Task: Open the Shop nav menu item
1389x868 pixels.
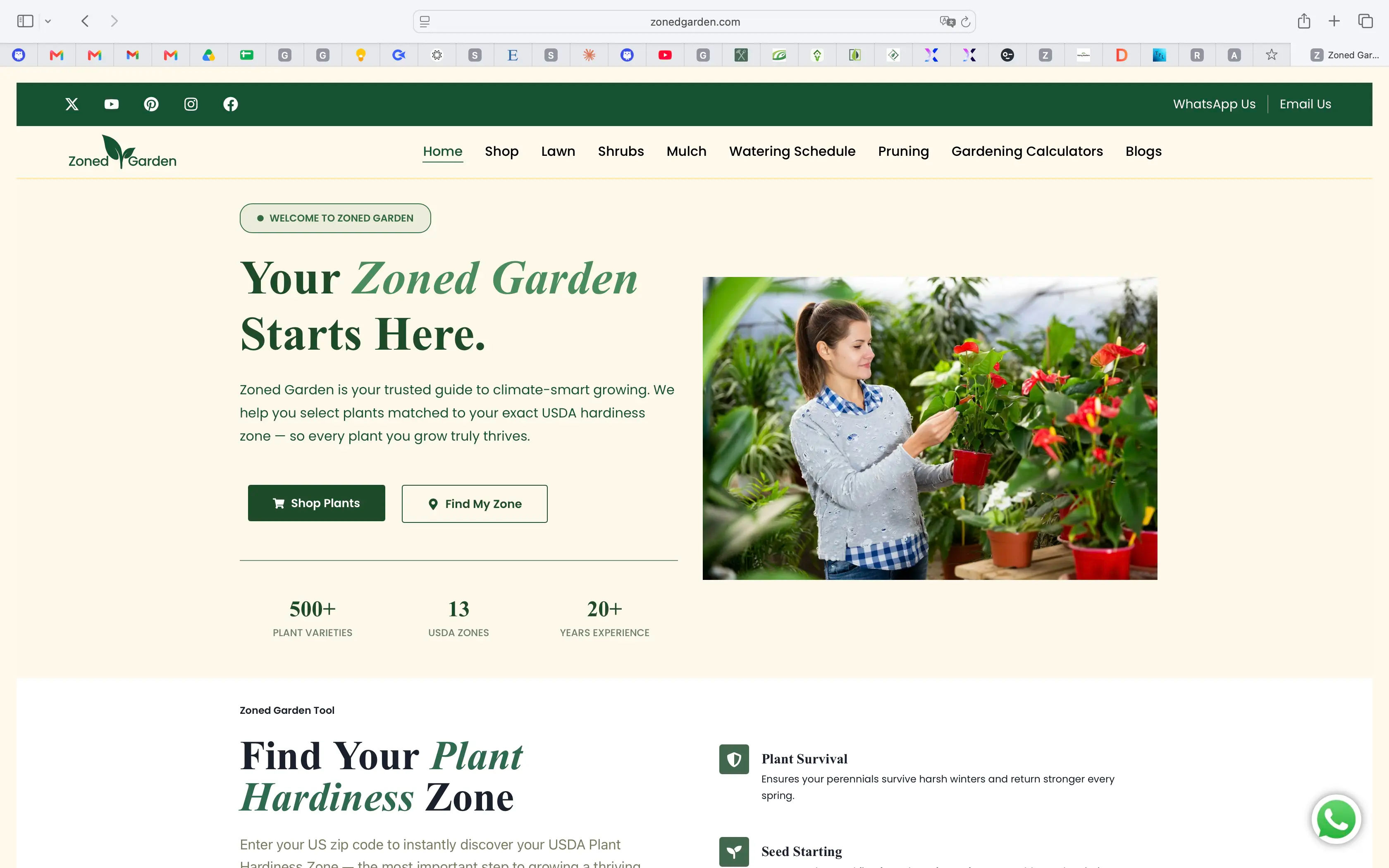Action: [501, 152]
